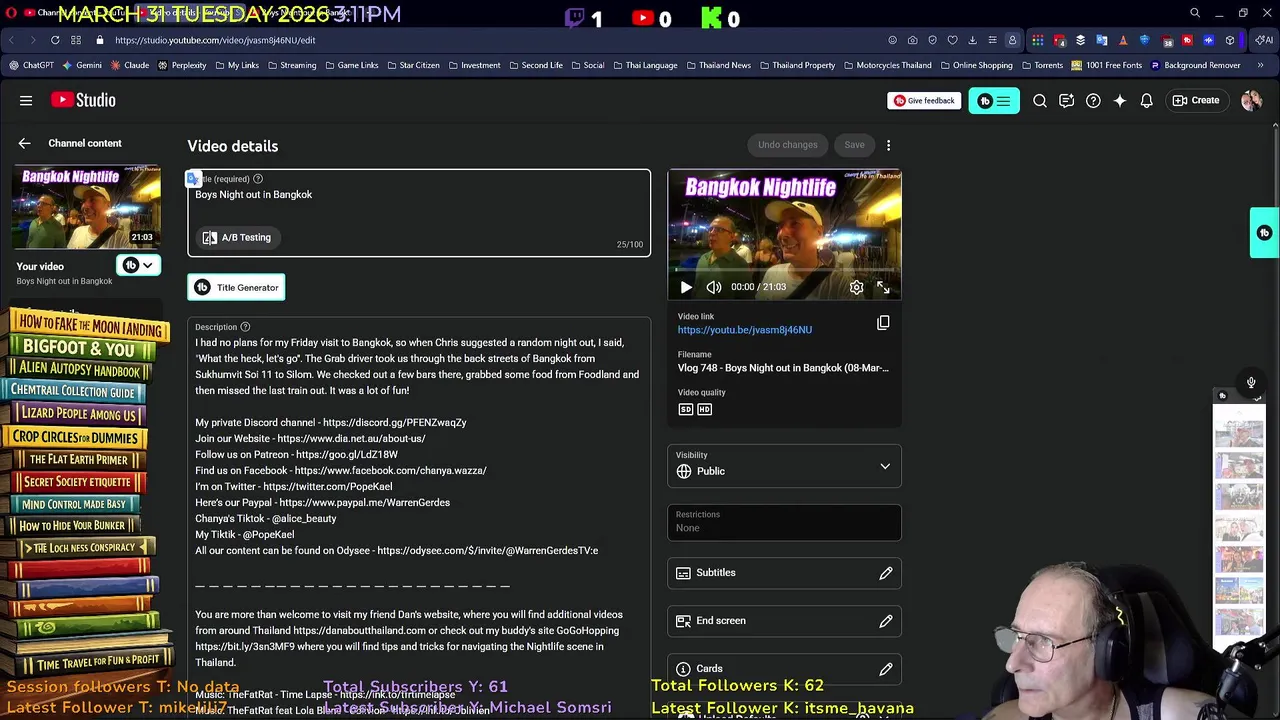Open the browser AI button
The height and width of the screenshot is (720, 1280).
1264,40
